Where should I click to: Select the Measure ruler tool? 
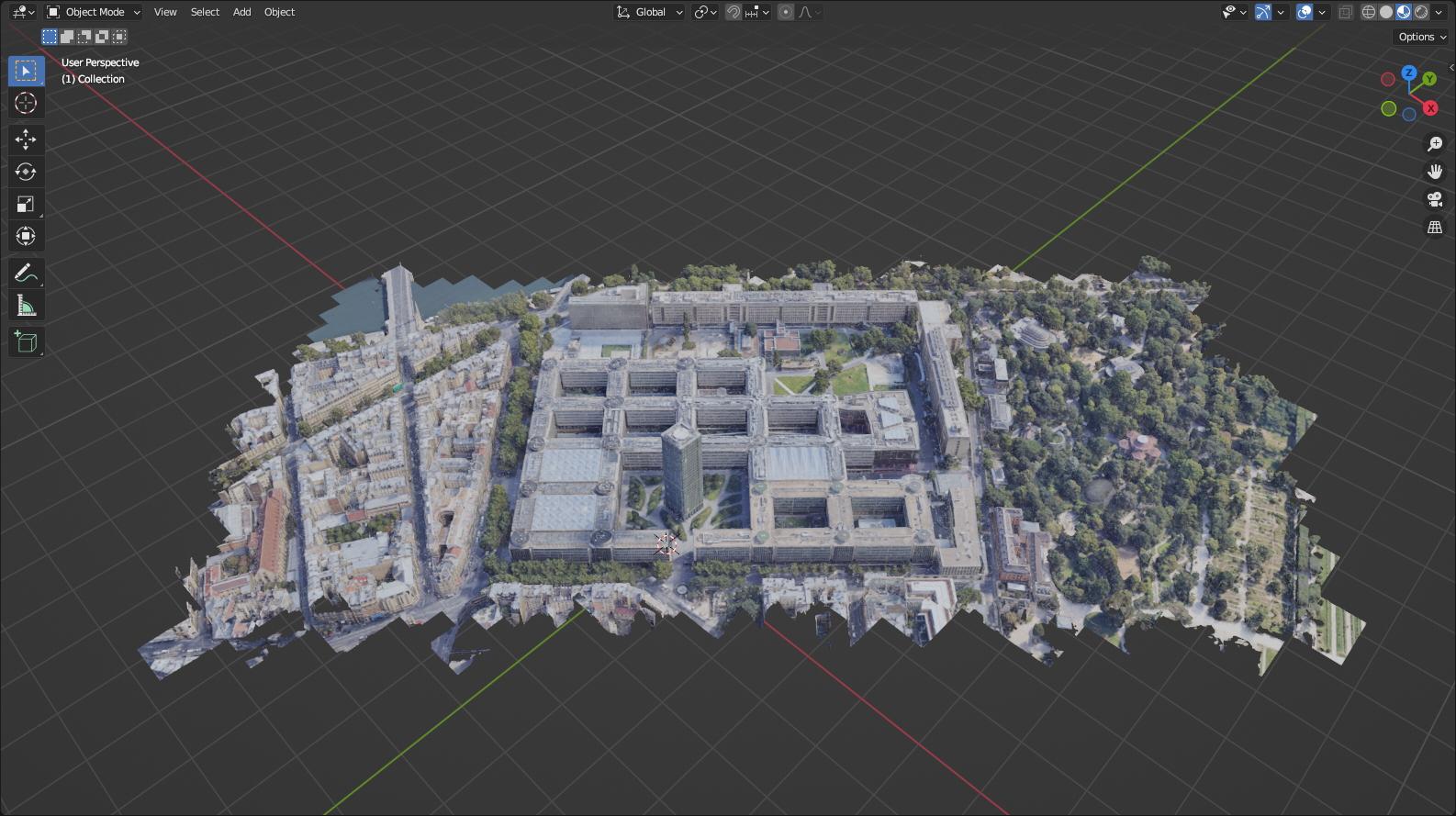[x=26, y=305]
